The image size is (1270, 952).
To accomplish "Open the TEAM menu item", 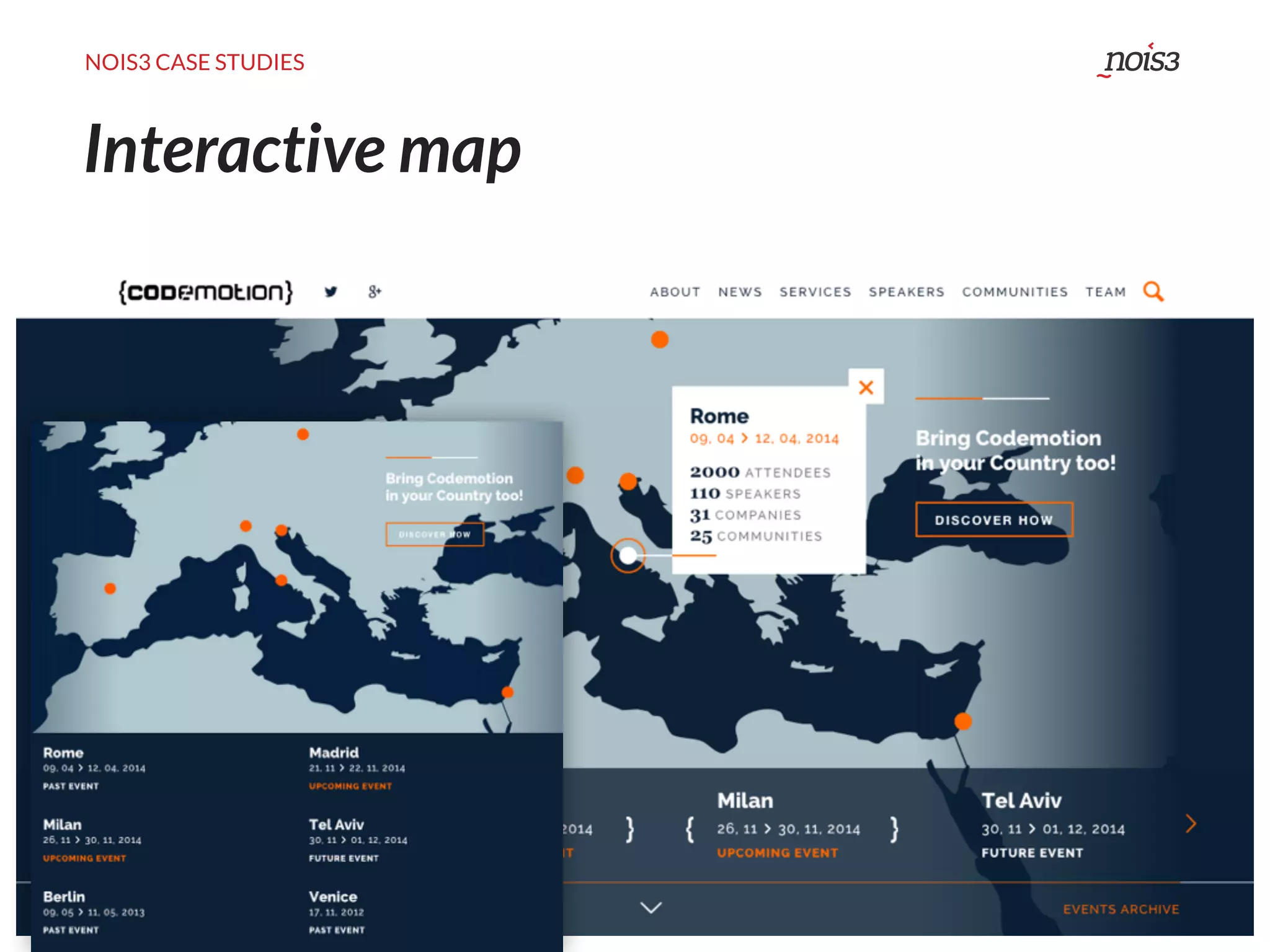I will [1105, 292].
